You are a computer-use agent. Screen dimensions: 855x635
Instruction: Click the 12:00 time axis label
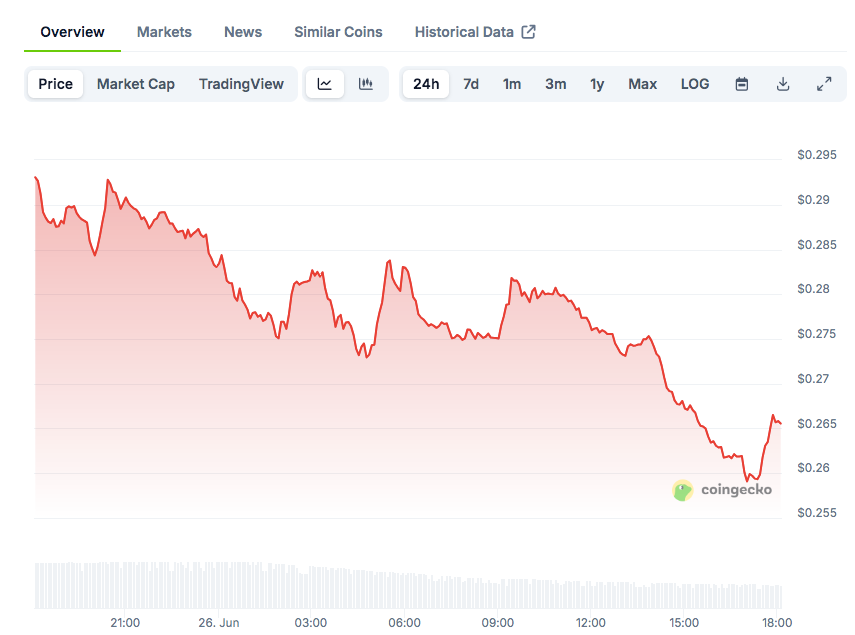pos(591,622)
